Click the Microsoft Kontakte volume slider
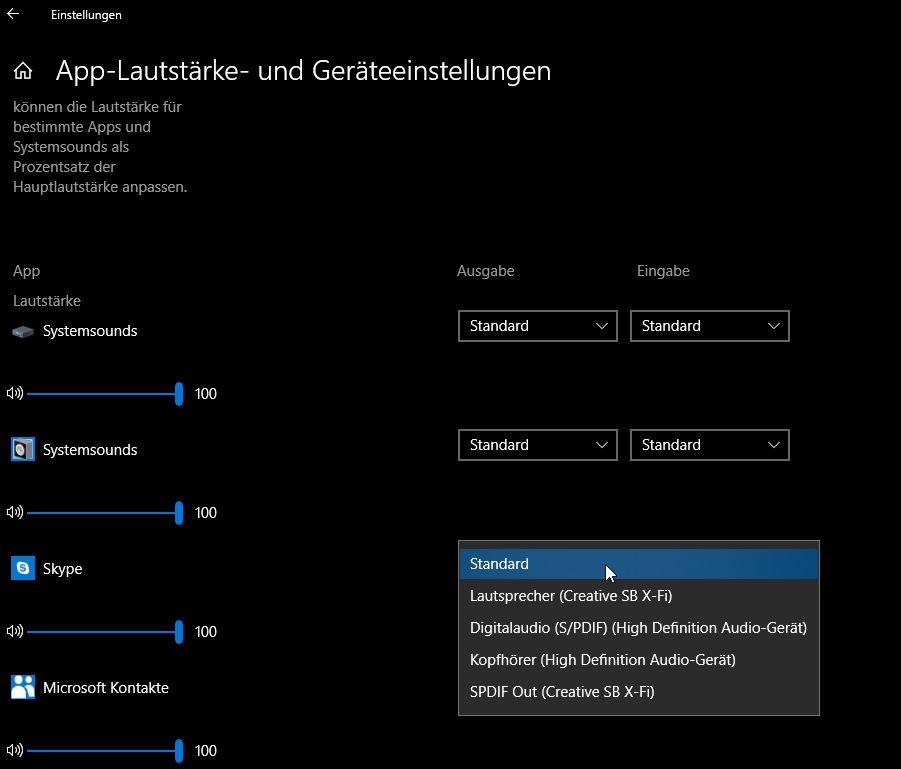Screen dimensions: 901x769 point(105,751)
